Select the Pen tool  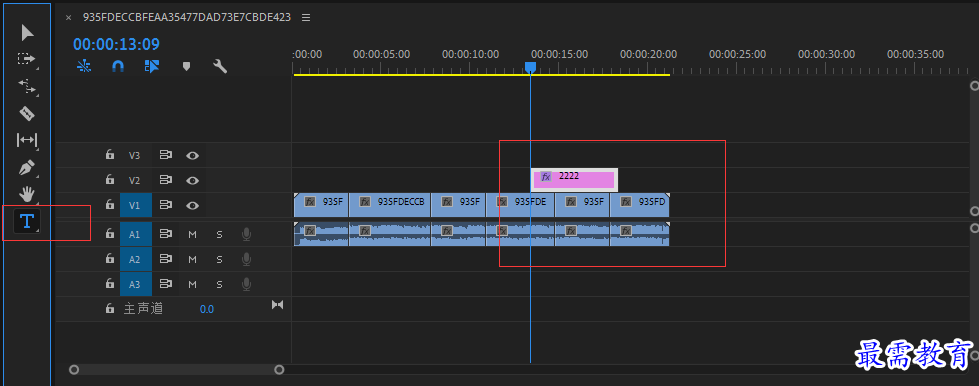point(27,167)
